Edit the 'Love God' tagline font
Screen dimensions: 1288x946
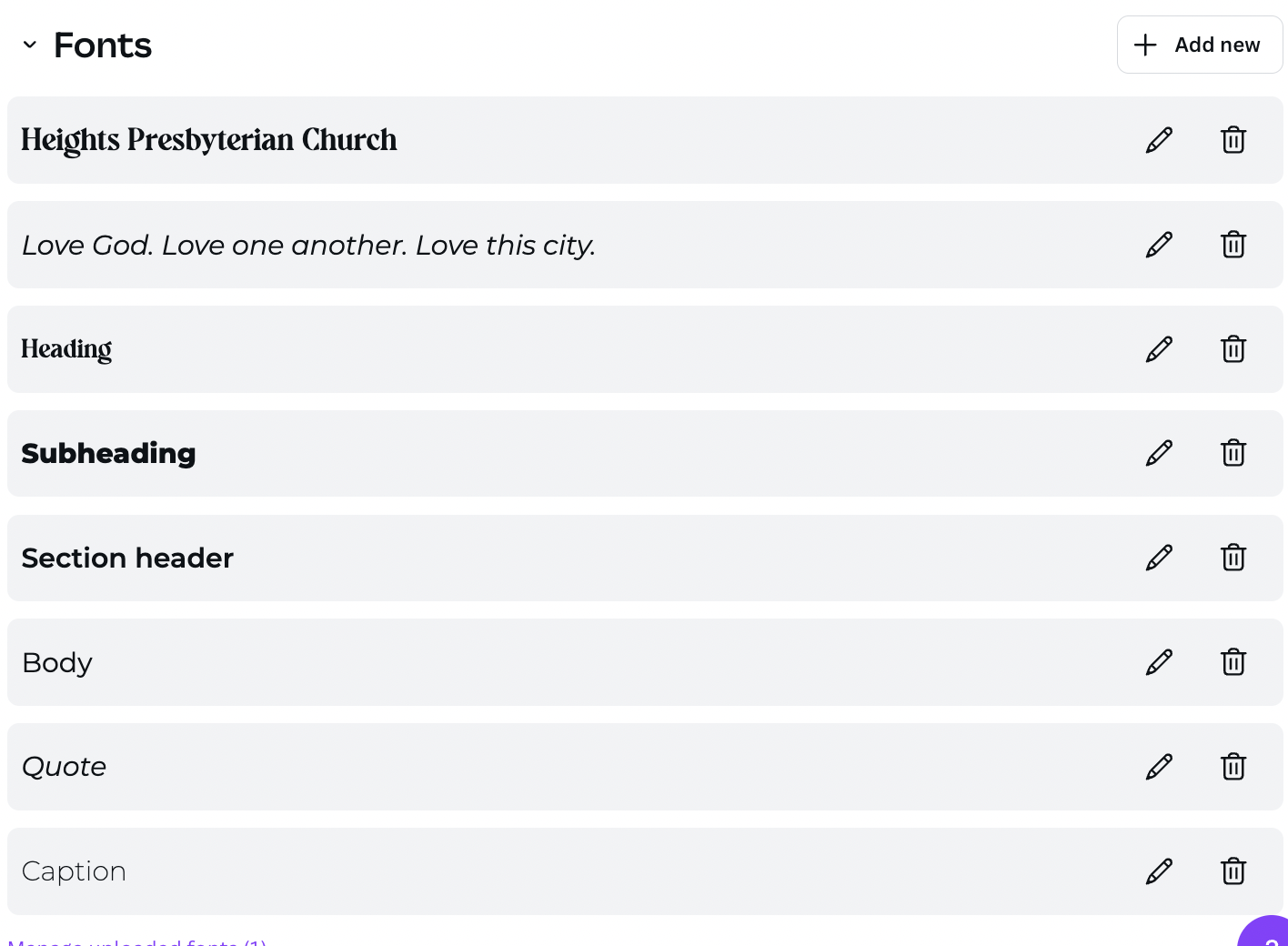pyautogui.click(x=1159, y=245)
